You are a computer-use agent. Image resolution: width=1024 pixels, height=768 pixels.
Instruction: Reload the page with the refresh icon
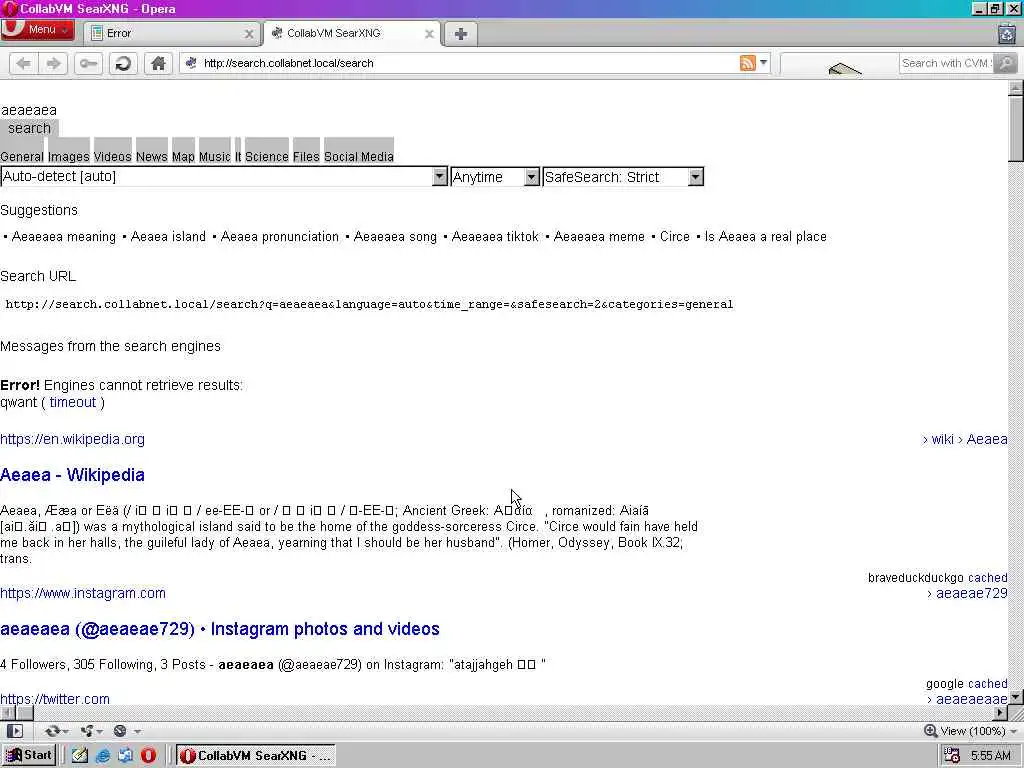pos(123,63)
